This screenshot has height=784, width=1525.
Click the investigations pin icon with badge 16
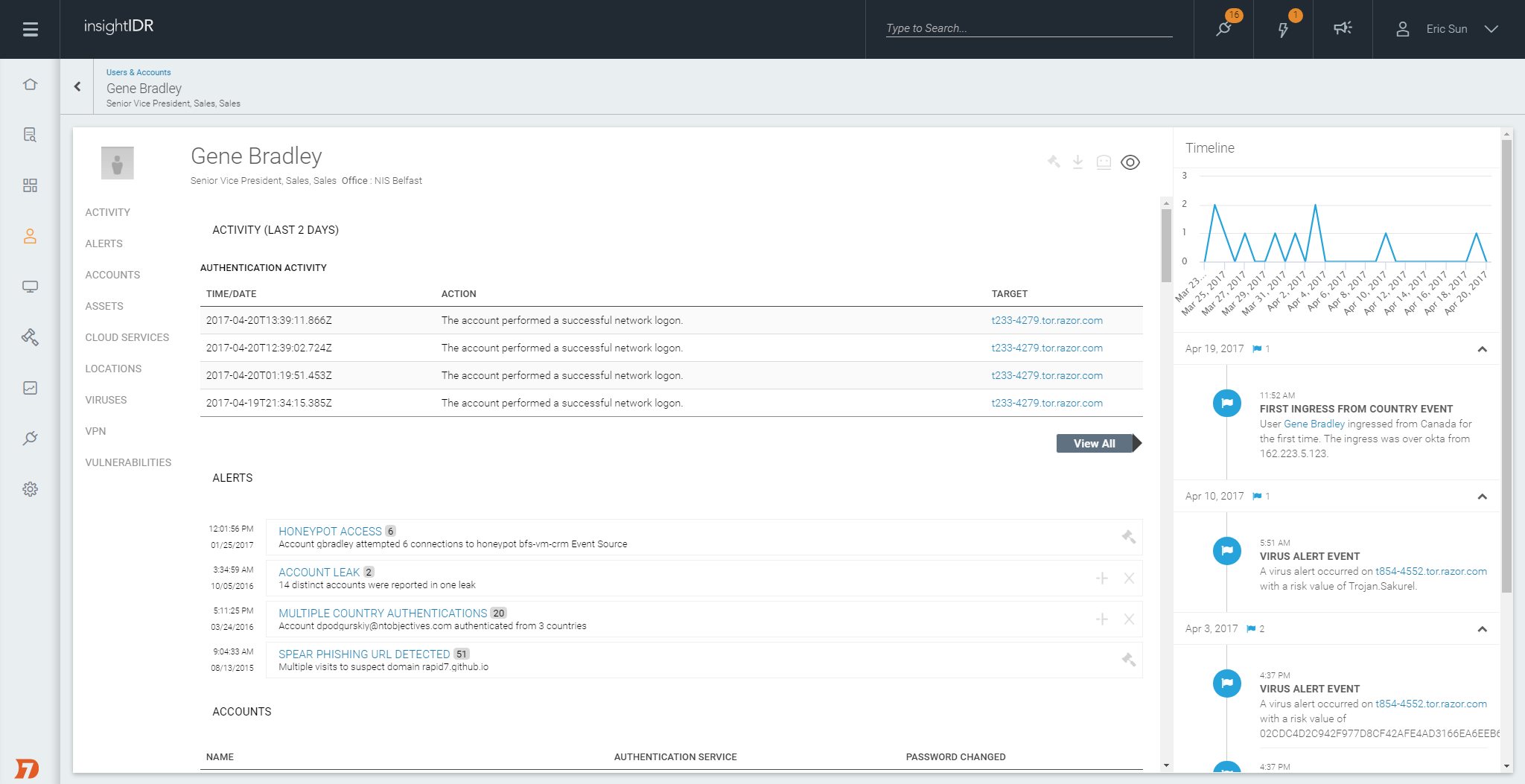[1223, 29]
